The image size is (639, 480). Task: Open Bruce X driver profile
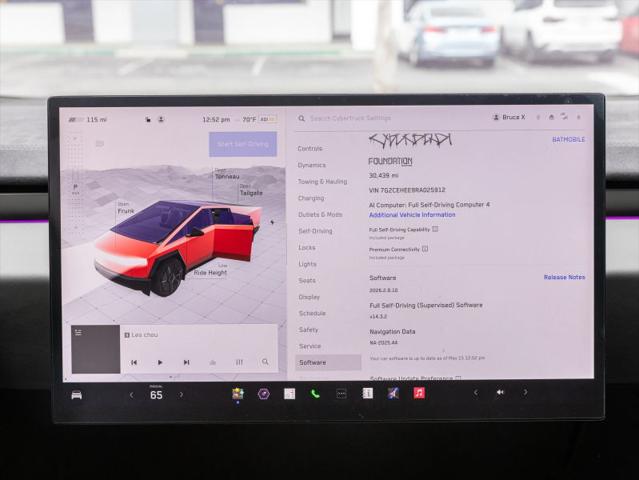coord(509,117)
